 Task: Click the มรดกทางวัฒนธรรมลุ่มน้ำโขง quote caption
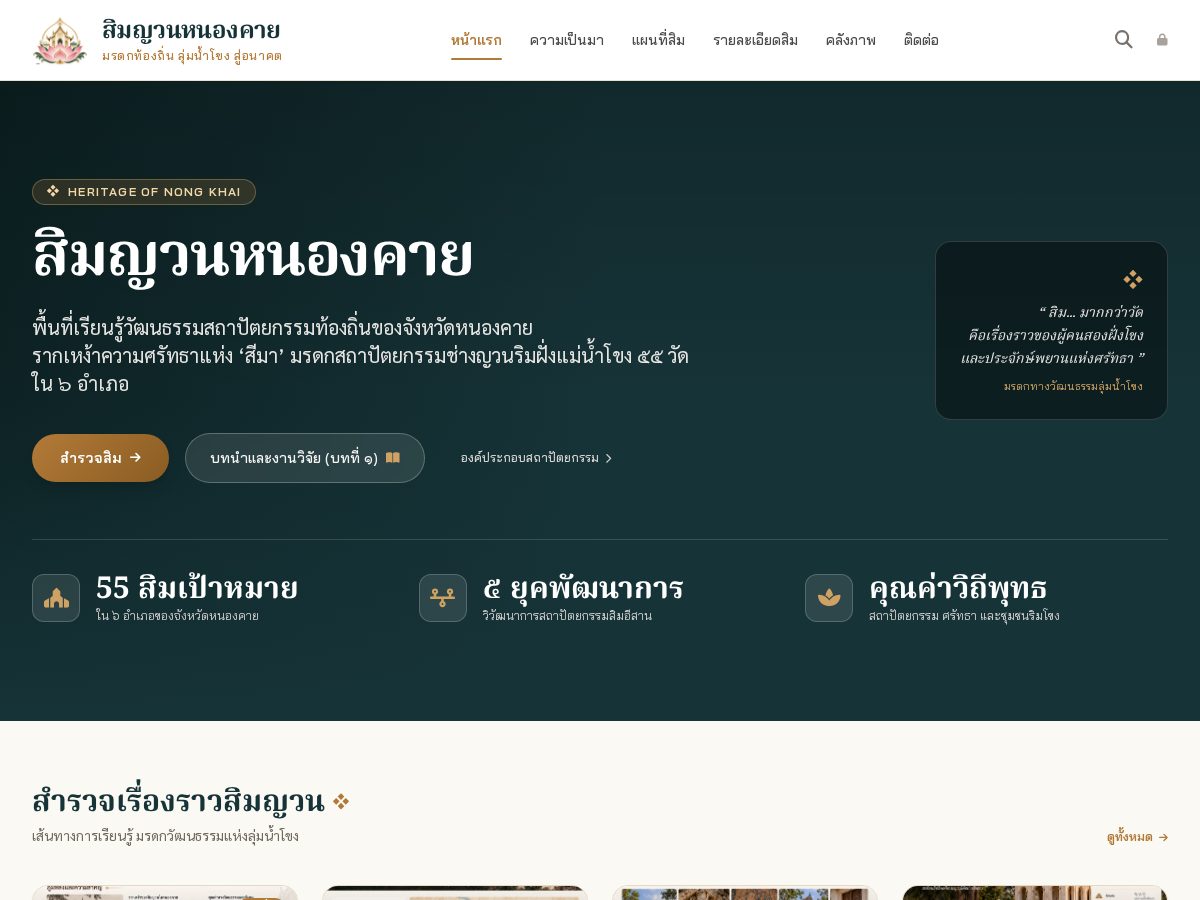tap(1073, 386)
